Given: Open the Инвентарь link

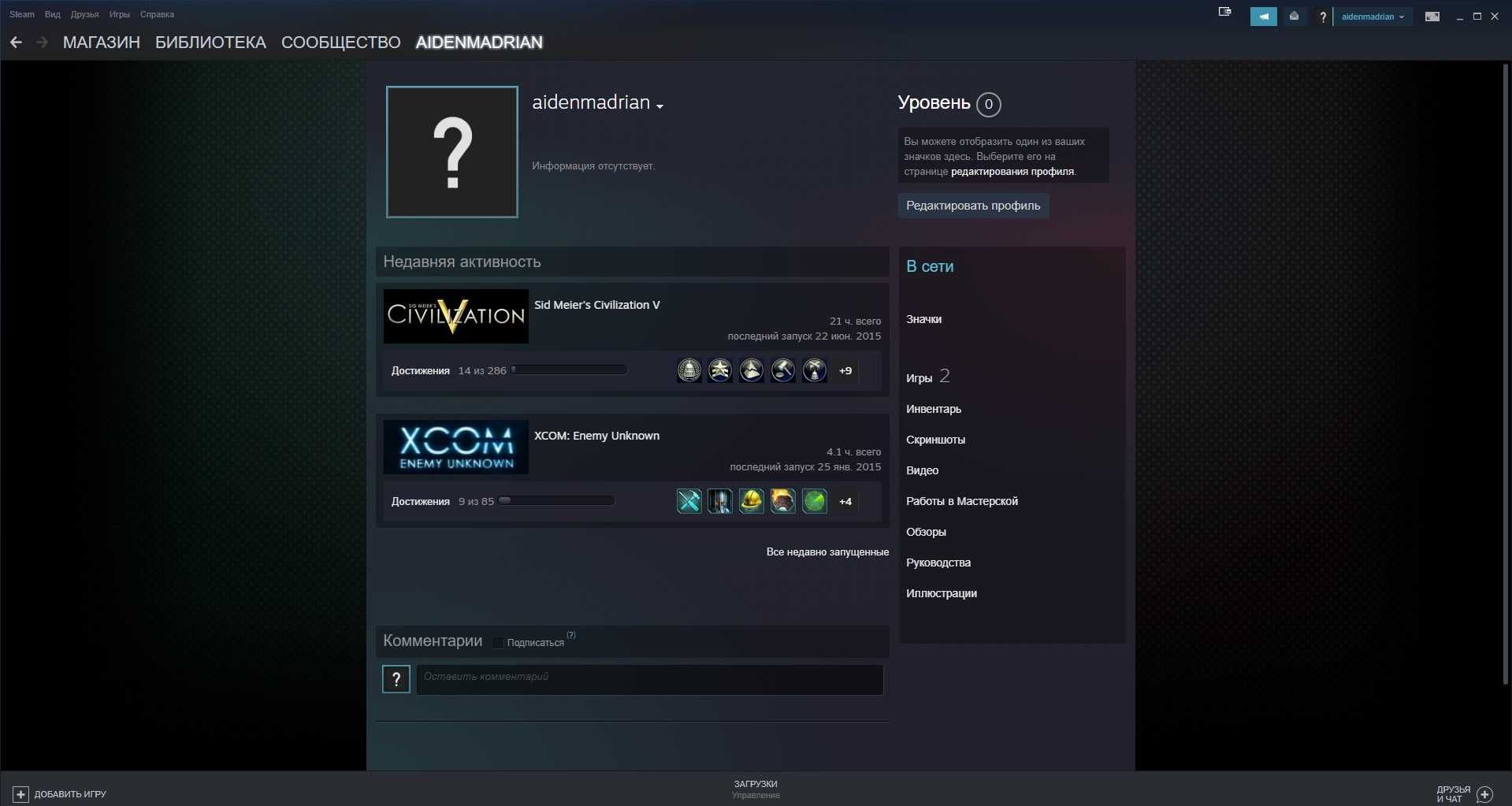Looking at the screenshot, I should pyautogui.click(x=934, y=409).
